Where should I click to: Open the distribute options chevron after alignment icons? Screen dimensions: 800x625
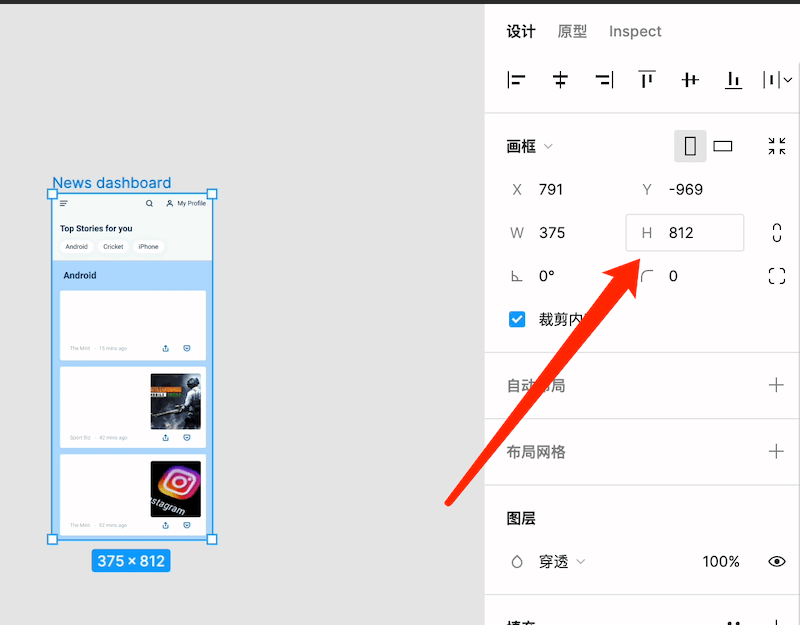(x=788, y=79)
